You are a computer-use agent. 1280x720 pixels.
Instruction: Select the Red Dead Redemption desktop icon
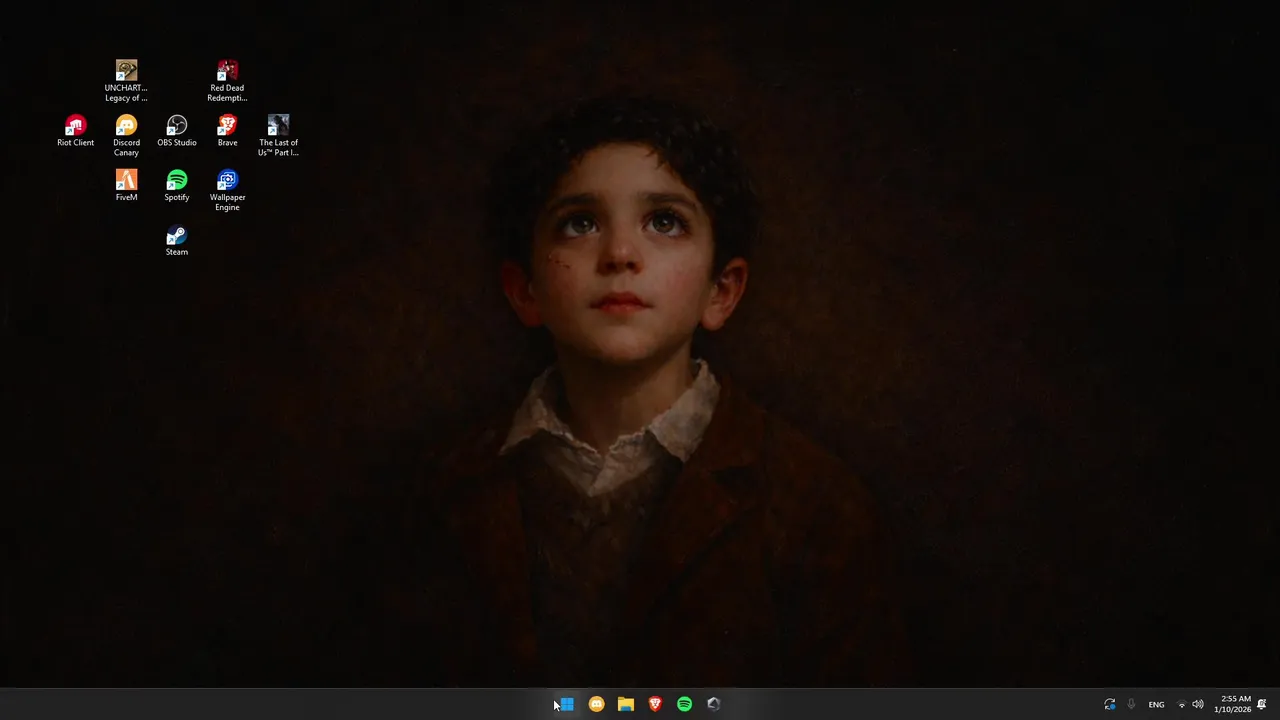click(x=227, y=81)
